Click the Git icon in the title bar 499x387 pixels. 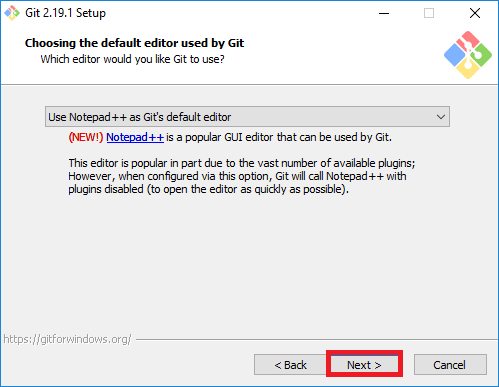pos(12,13)
